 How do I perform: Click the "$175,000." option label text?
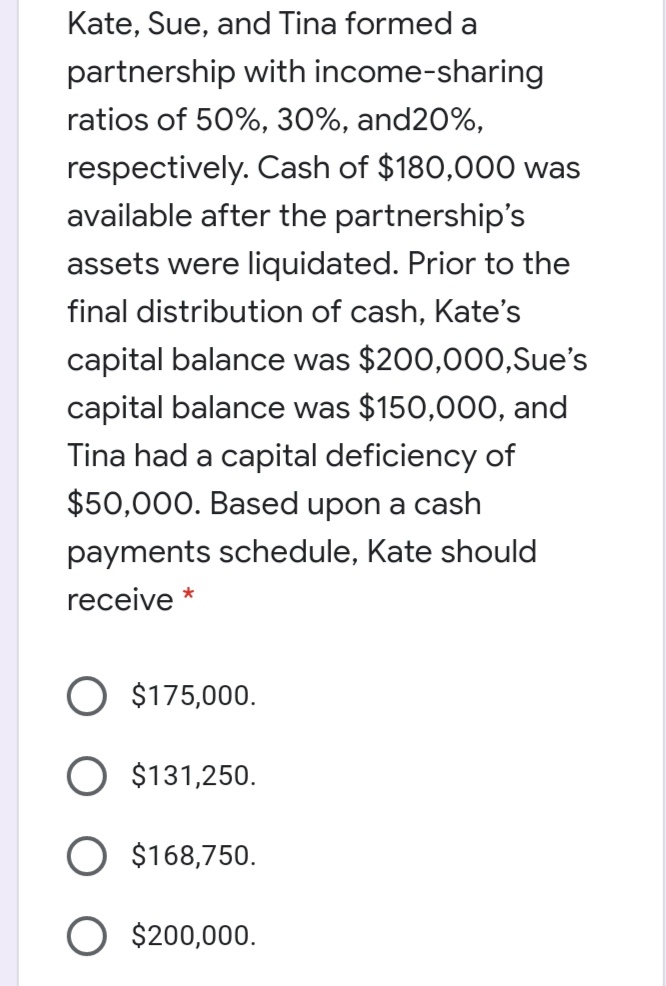(x=194, y=694)
